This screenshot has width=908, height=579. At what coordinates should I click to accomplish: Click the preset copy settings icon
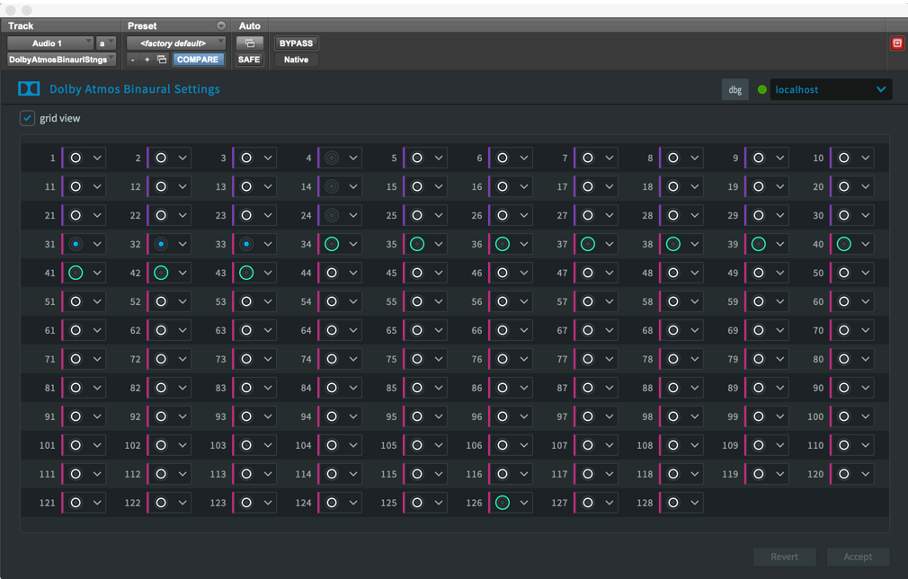point(162,60)
